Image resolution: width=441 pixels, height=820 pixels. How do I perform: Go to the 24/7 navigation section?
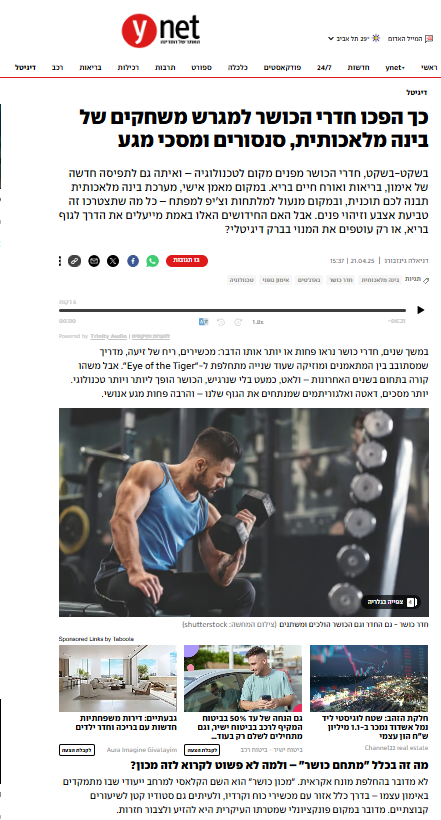(324, 67)
